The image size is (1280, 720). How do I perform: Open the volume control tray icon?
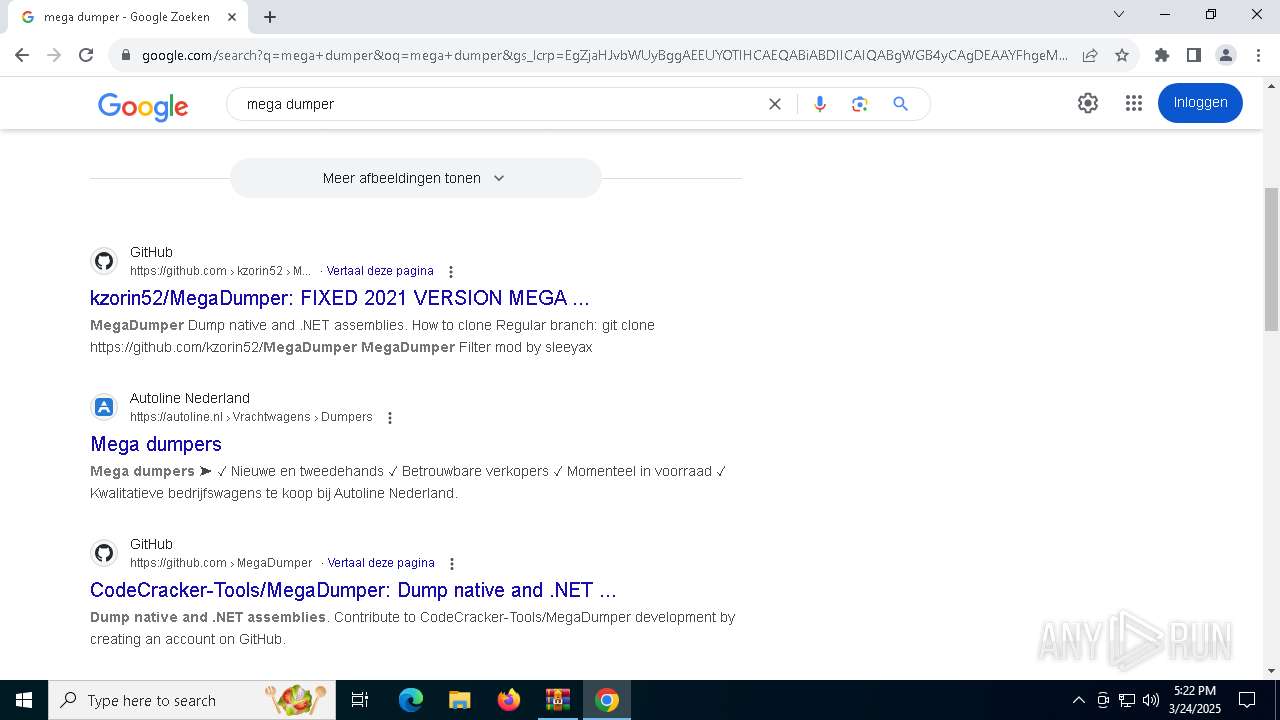point(1151,700)
